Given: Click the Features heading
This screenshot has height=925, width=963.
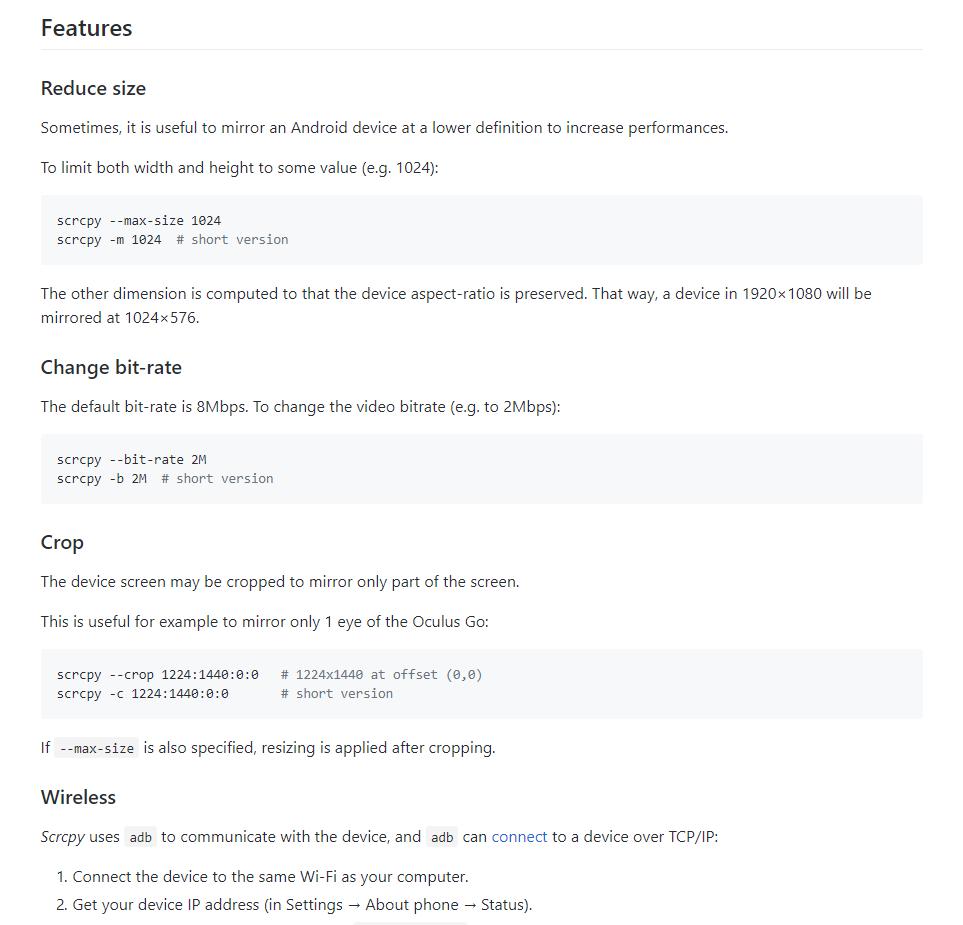Looking at the screenshot, I should point(86,28).
